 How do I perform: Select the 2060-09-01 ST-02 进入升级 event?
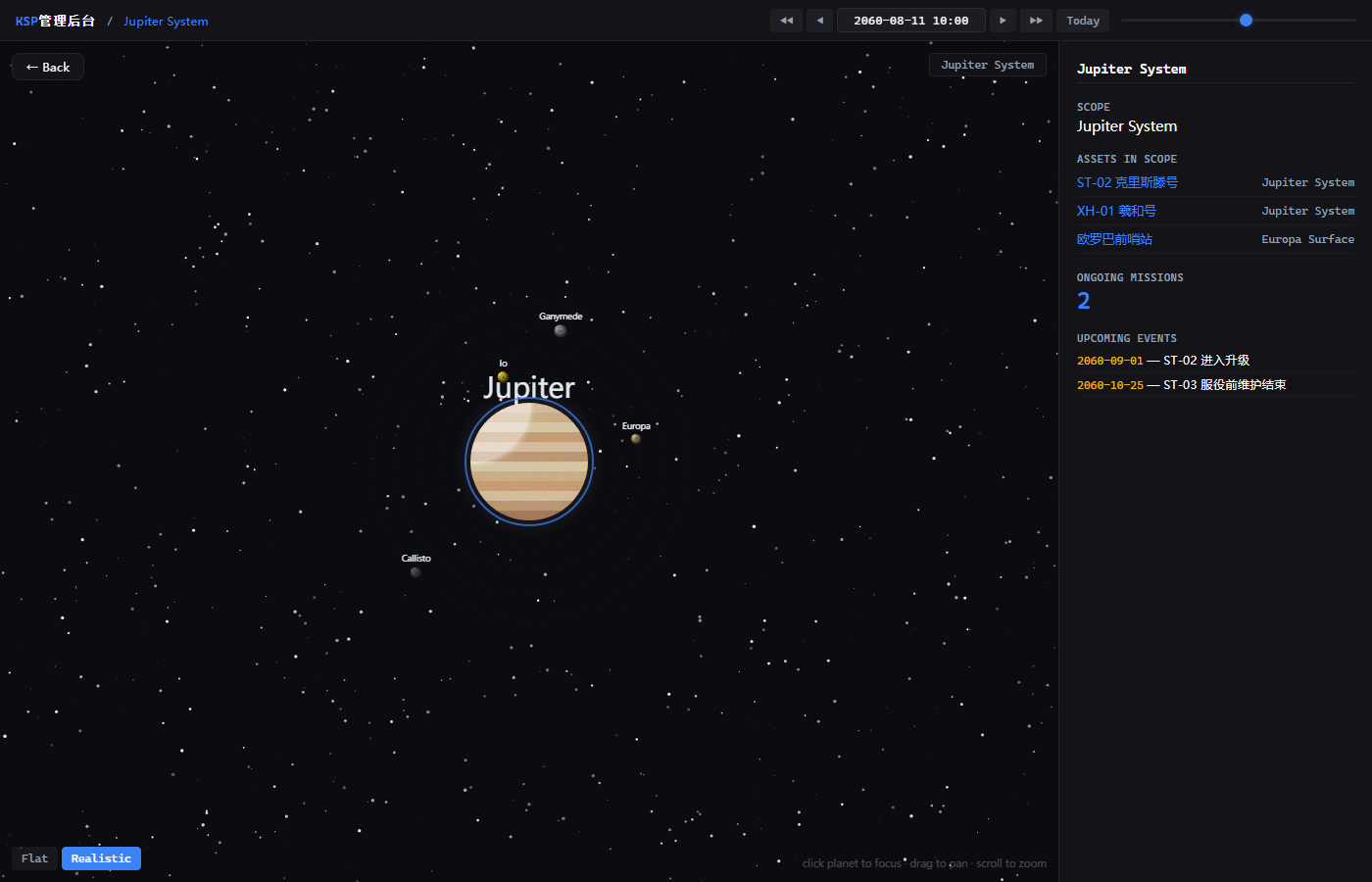point(1215,361)
